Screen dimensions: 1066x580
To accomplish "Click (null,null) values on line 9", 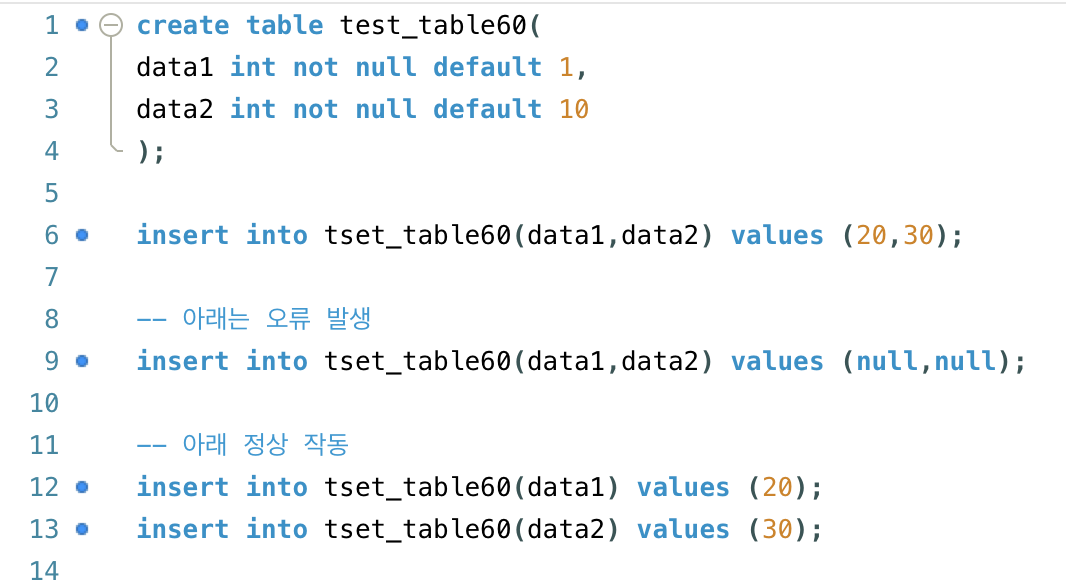I will tap(927, 361).
